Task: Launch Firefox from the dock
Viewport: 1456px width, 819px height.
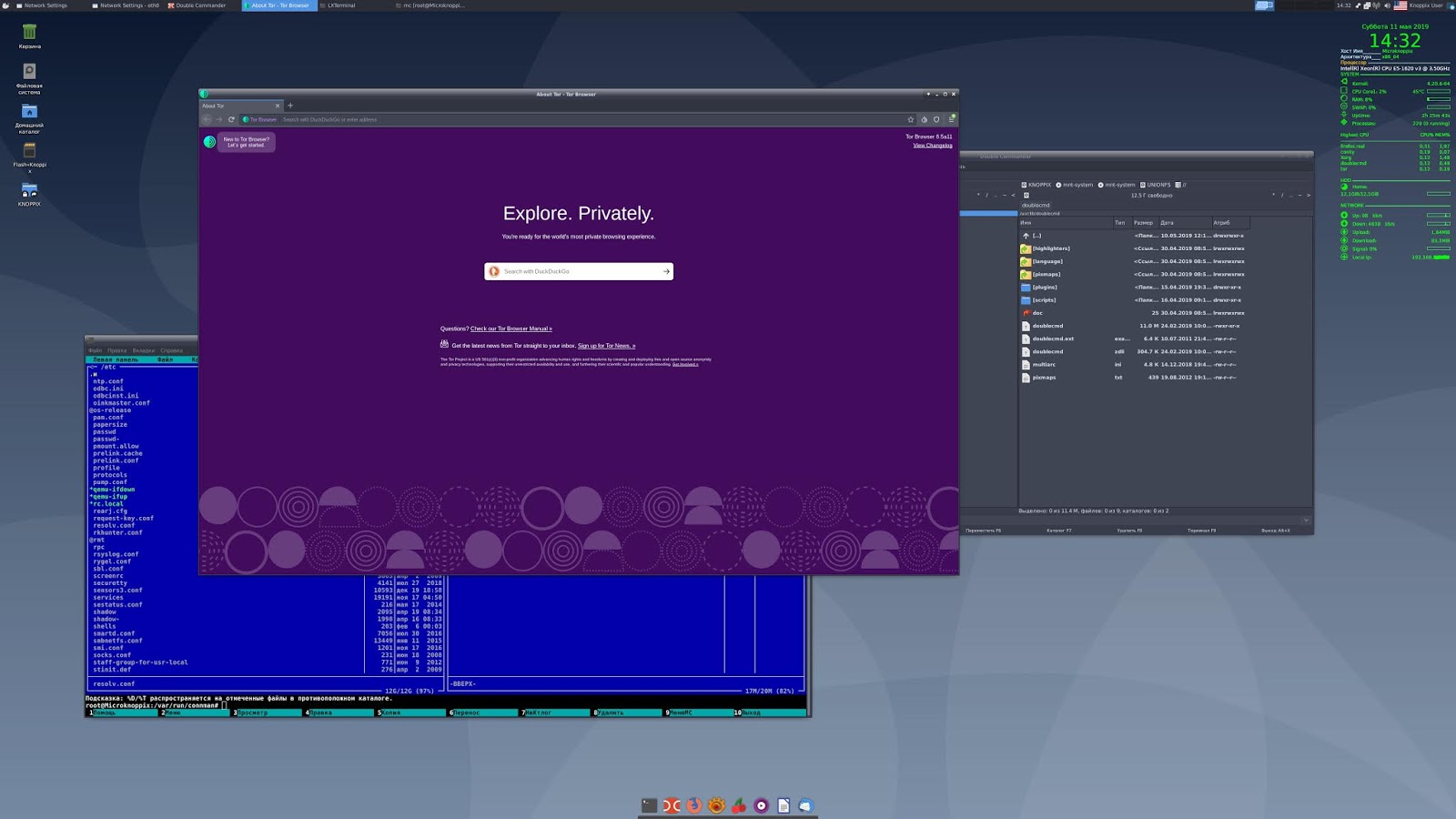Action: pyautogui.click(x=694, y=805)
